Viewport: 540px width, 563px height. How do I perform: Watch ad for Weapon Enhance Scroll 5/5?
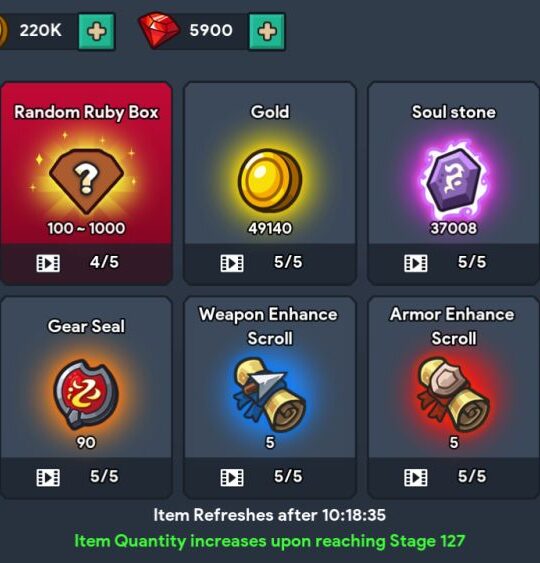click(x=270, y=477)
